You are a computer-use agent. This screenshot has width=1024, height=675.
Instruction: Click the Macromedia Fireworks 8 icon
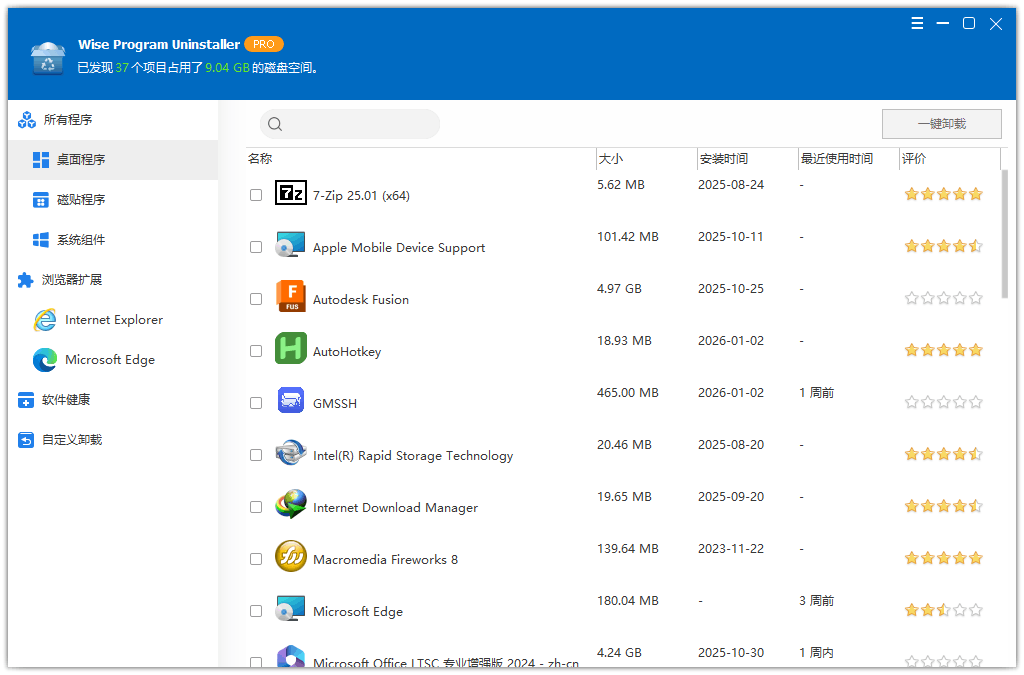click(290, 558)
